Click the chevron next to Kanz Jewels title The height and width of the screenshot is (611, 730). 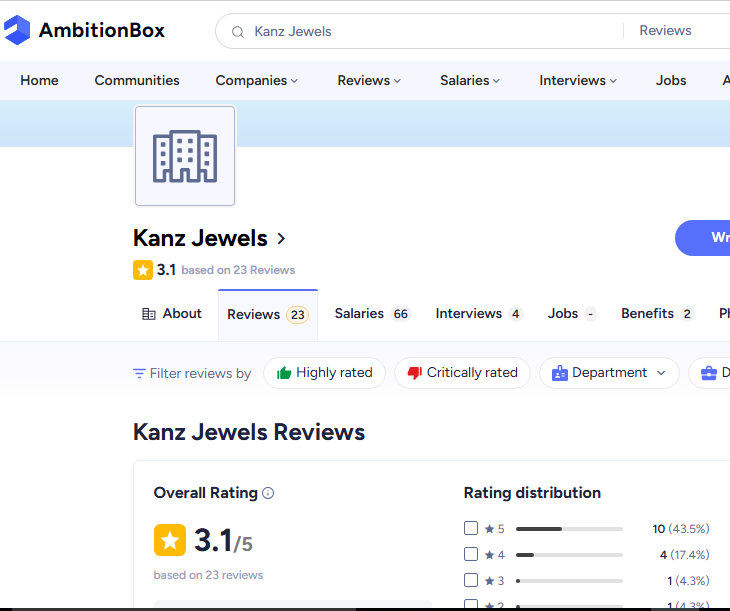pyautogui.click(x=281, y=238)
